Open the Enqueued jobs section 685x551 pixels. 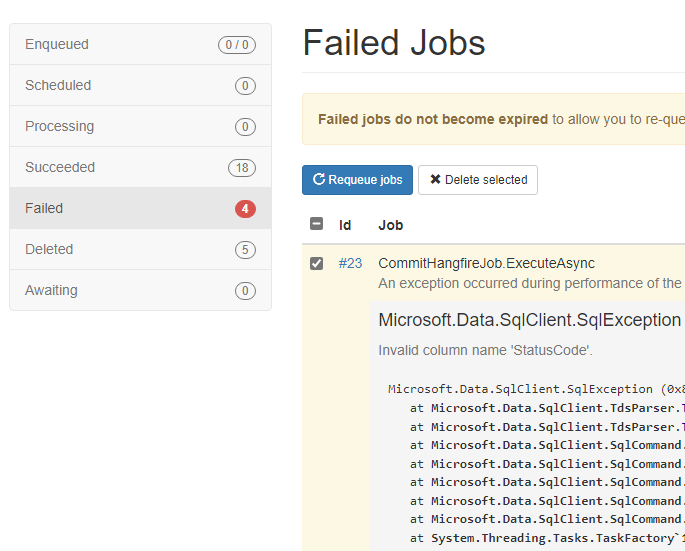tap(141, 44)
